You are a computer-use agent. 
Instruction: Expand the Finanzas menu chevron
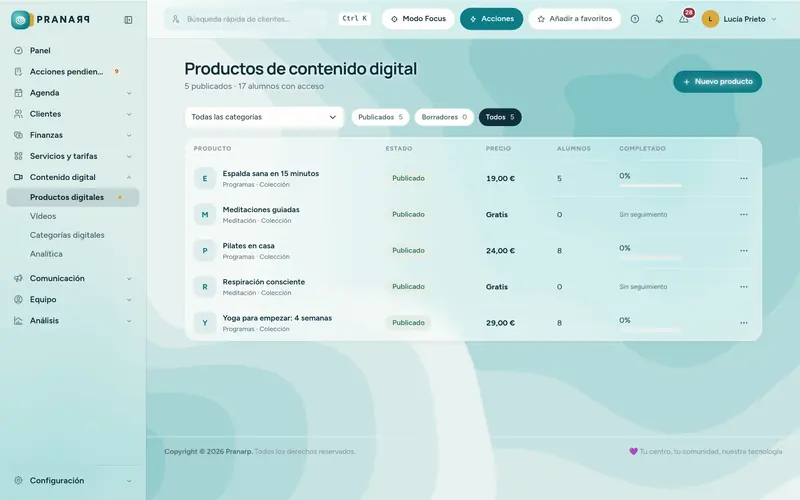[129, 135]
